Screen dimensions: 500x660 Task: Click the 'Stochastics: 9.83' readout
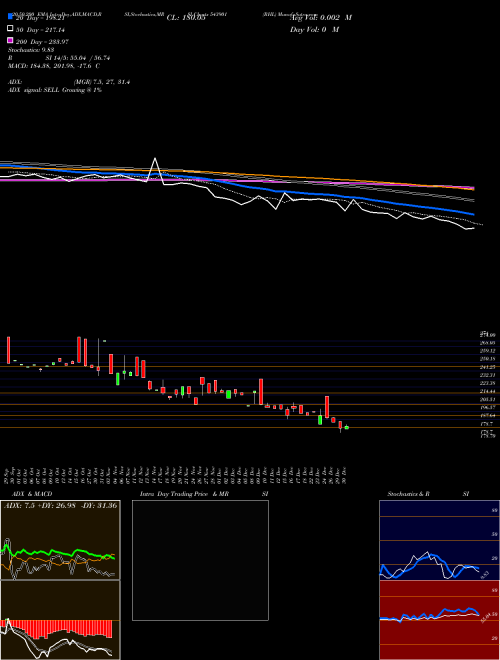coord(31,50)
